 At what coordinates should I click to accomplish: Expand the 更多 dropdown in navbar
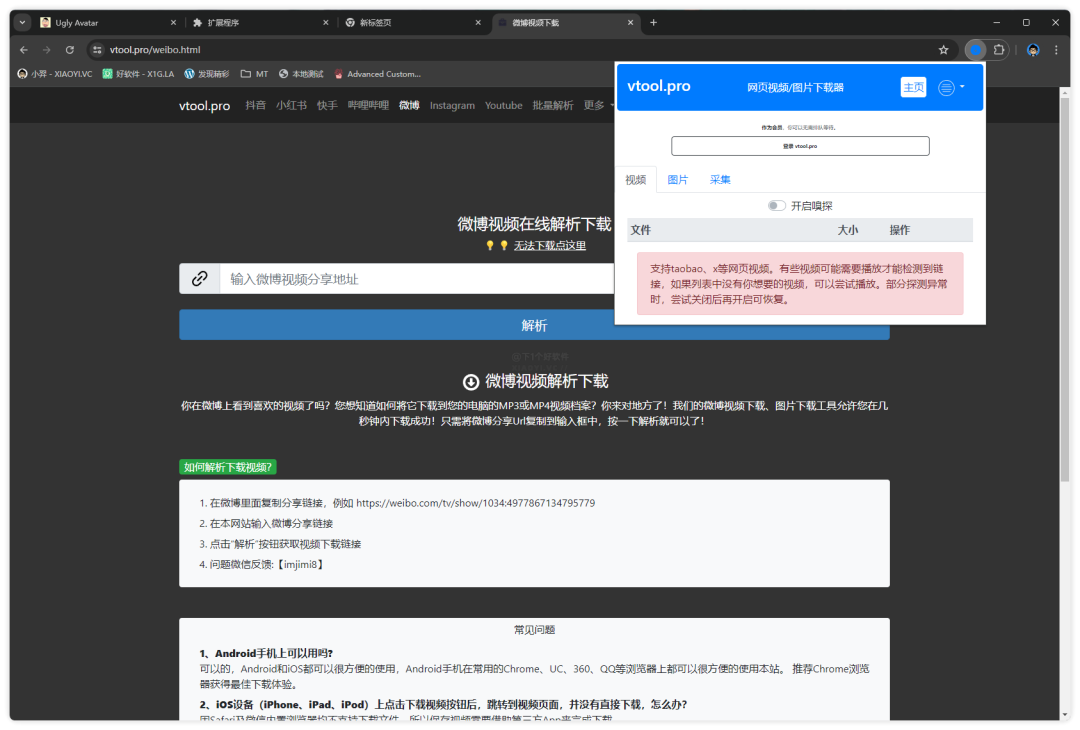pos(597,105)
